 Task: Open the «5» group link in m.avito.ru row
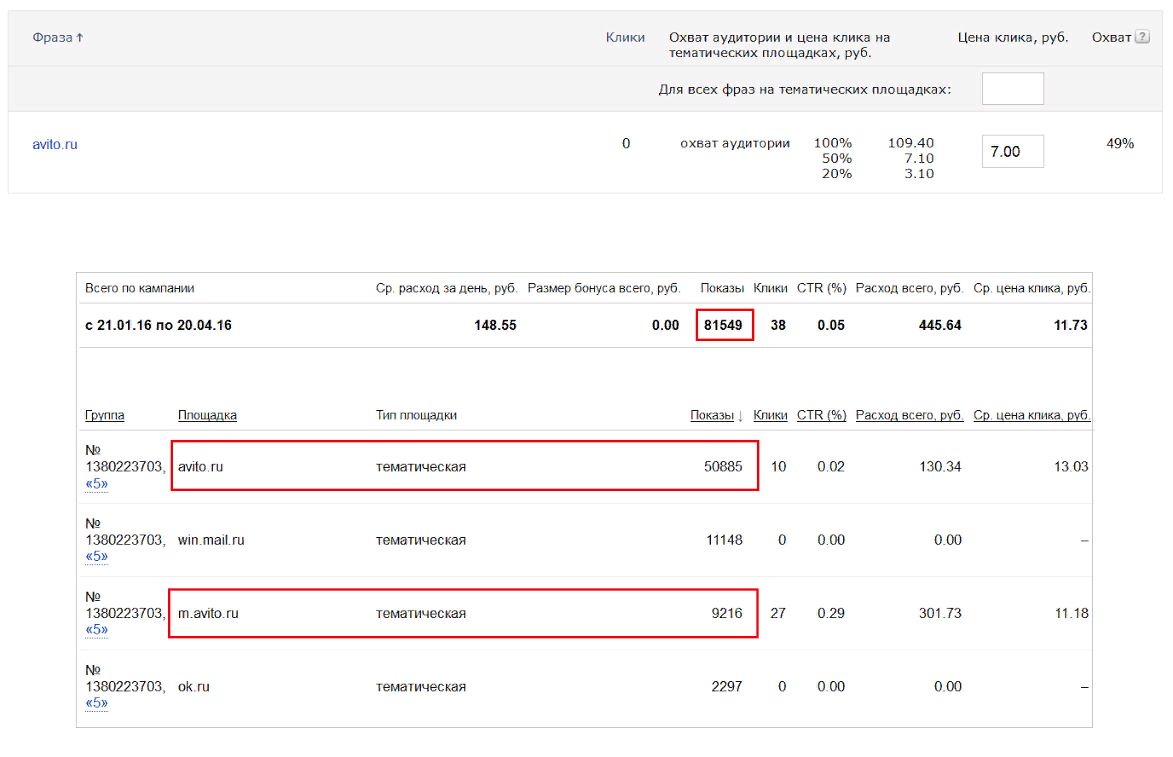tap(97, 630)
